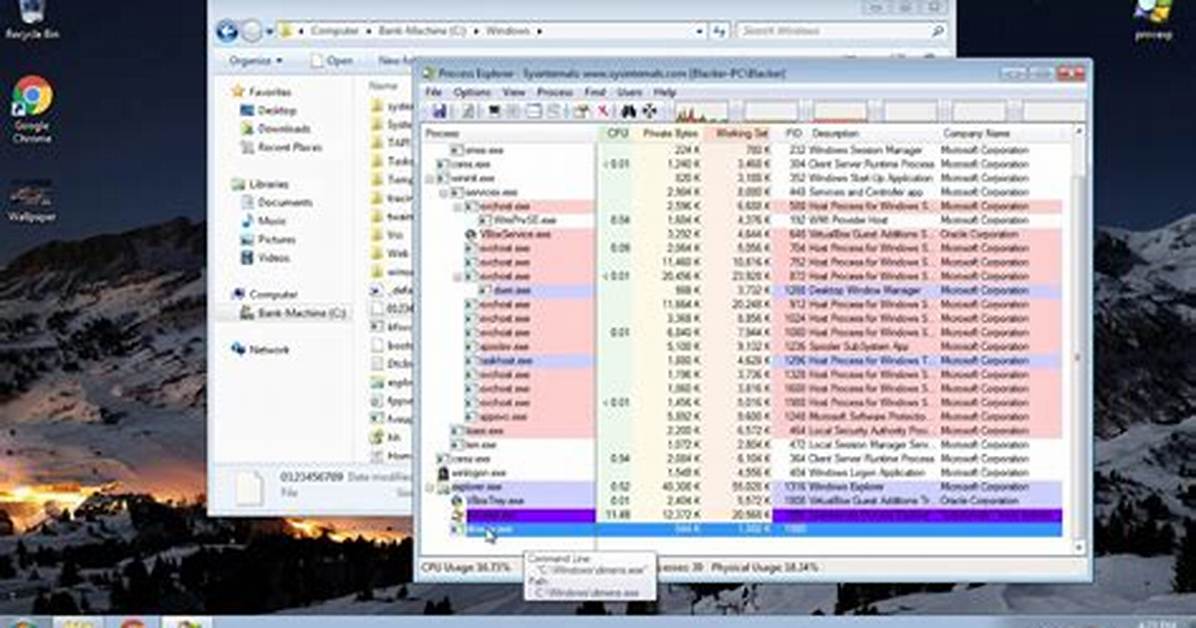The width and height of the screenshot is (1196, 628).
Task: Select Bank Machine (C:) in sidebar
Action: [293, 313]
